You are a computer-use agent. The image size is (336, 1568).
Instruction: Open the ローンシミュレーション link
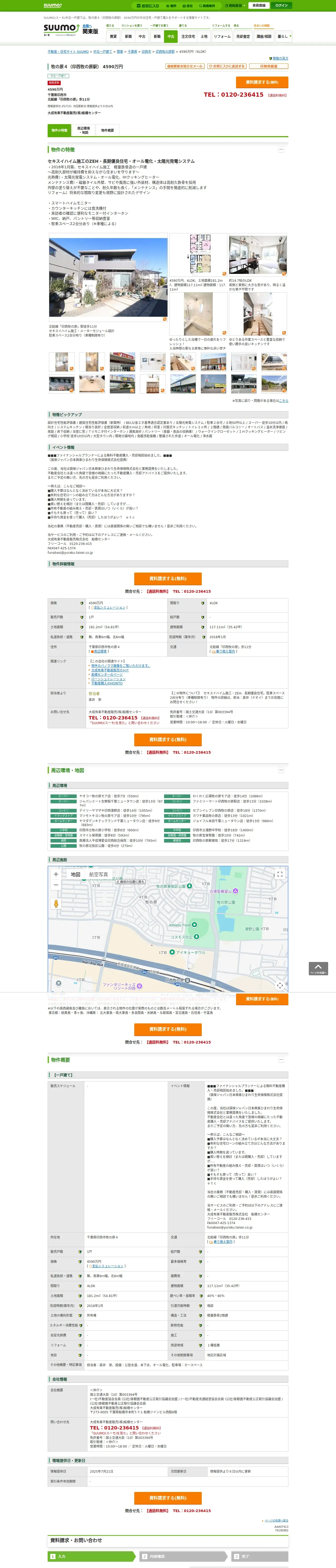109,679
